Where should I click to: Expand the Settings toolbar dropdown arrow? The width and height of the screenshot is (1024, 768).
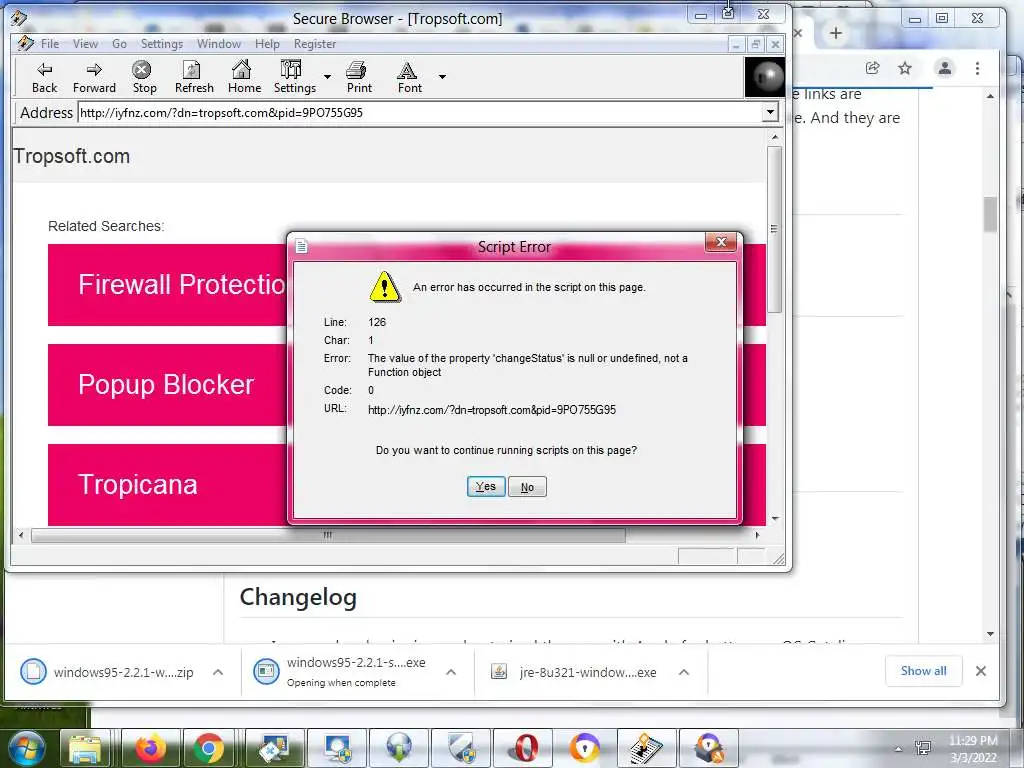(327, 76)
